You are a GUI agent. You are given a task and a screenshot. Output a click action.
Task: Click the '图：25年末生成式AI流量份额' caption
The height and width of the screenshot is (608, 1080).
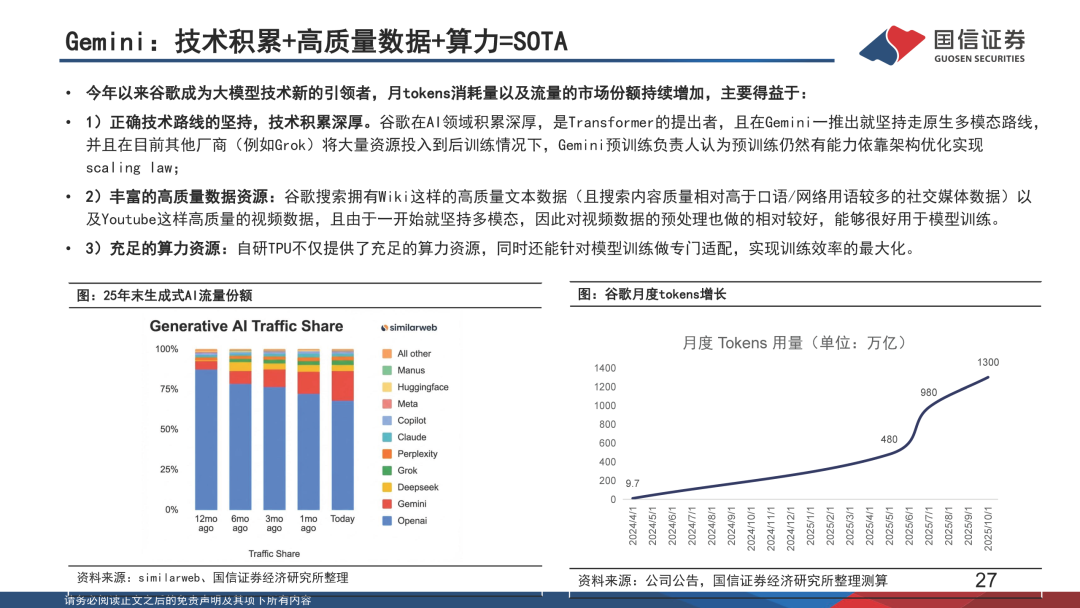click(165, 296)
